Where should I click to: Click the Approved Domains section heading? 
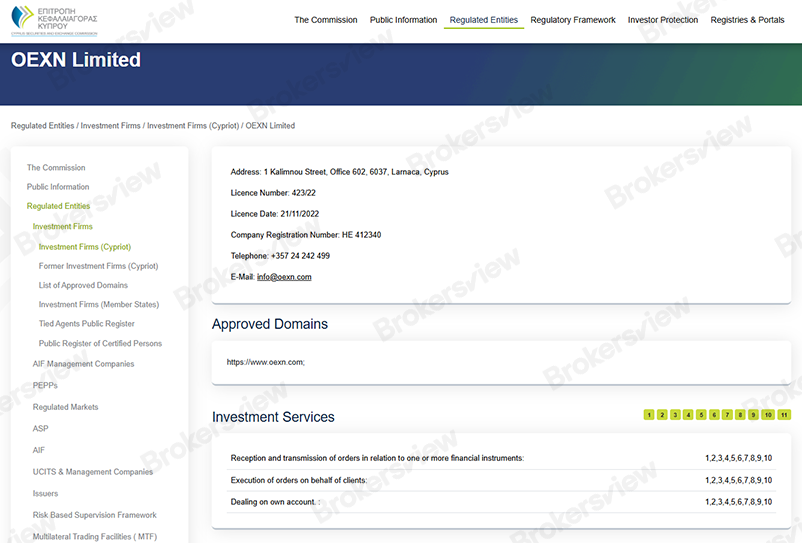pyautogui.click(x=270, y=324)
